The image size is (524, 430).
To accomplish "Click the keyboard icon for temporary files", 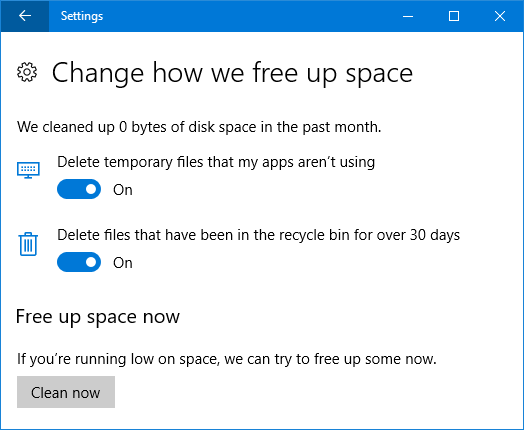I will tap(28, 170).
